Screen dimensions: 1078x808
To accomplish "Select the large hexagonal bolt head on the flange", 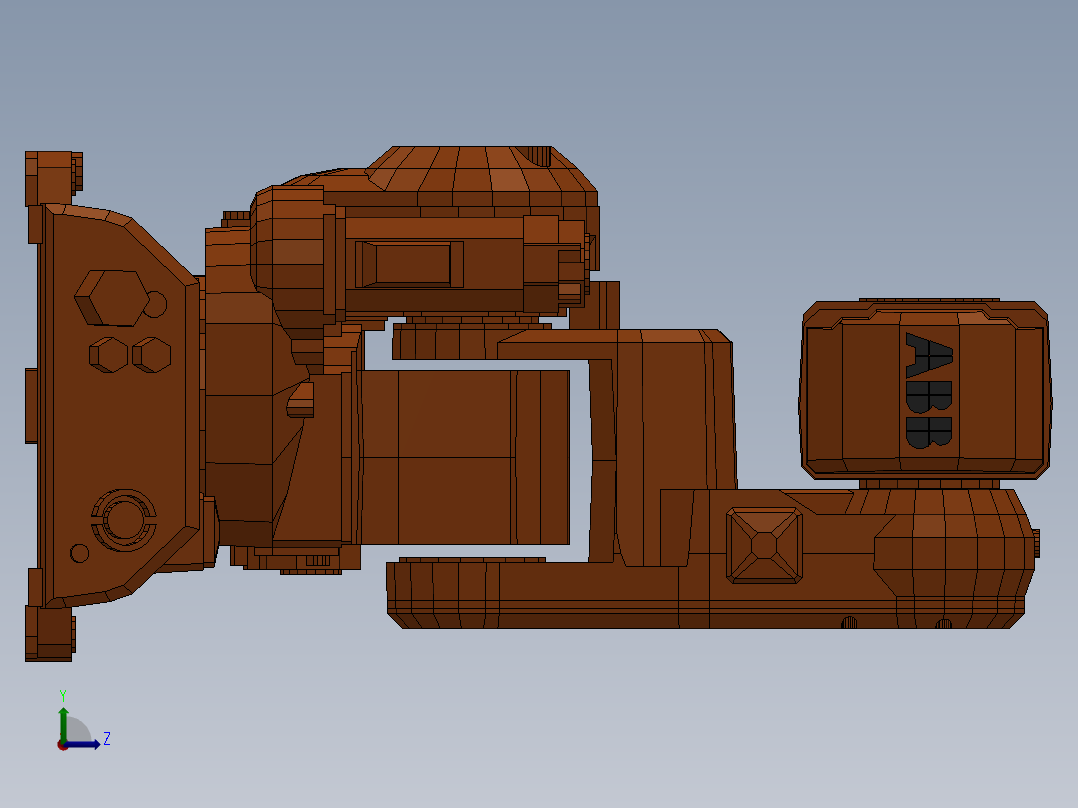I will (x=111, y=298).
